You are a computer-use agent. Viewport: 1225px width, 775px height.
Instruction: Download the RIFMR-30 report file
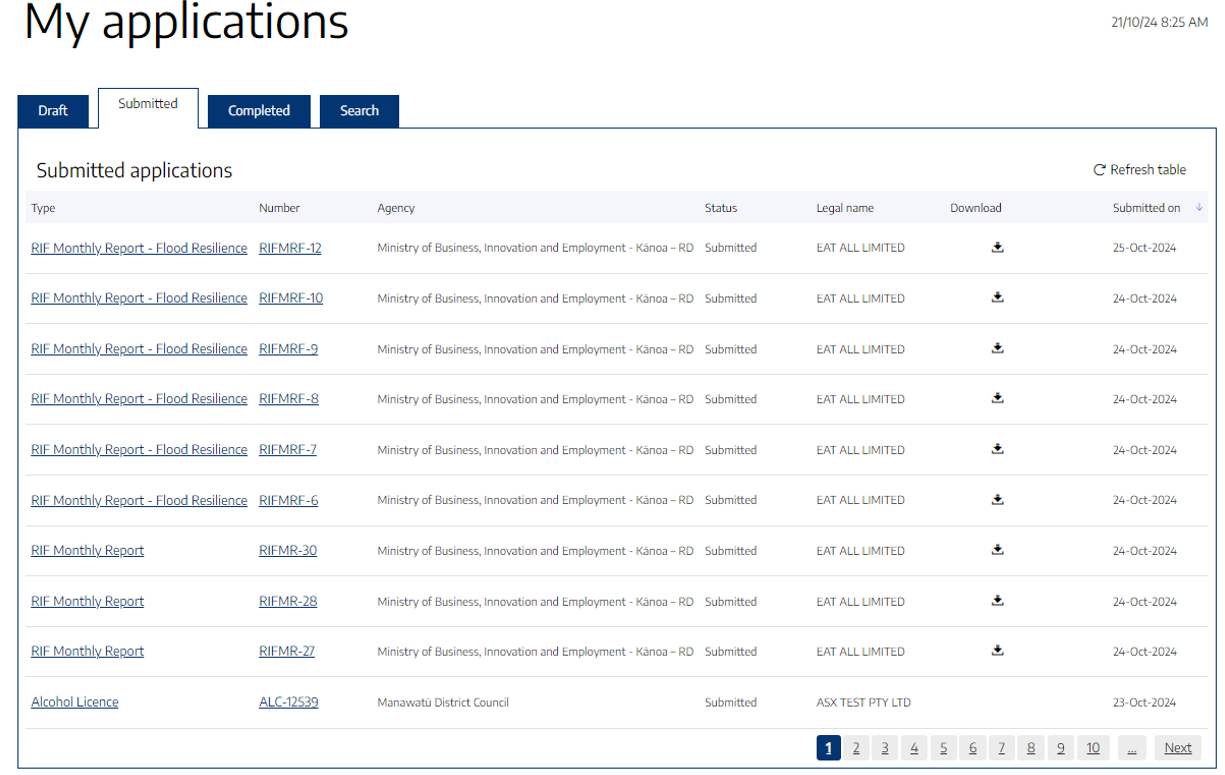click(x=997, y=550)
